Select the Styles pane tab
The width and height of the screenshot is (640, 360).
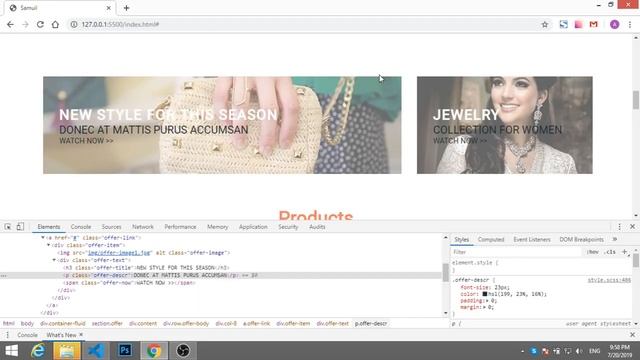pos(462,240)
